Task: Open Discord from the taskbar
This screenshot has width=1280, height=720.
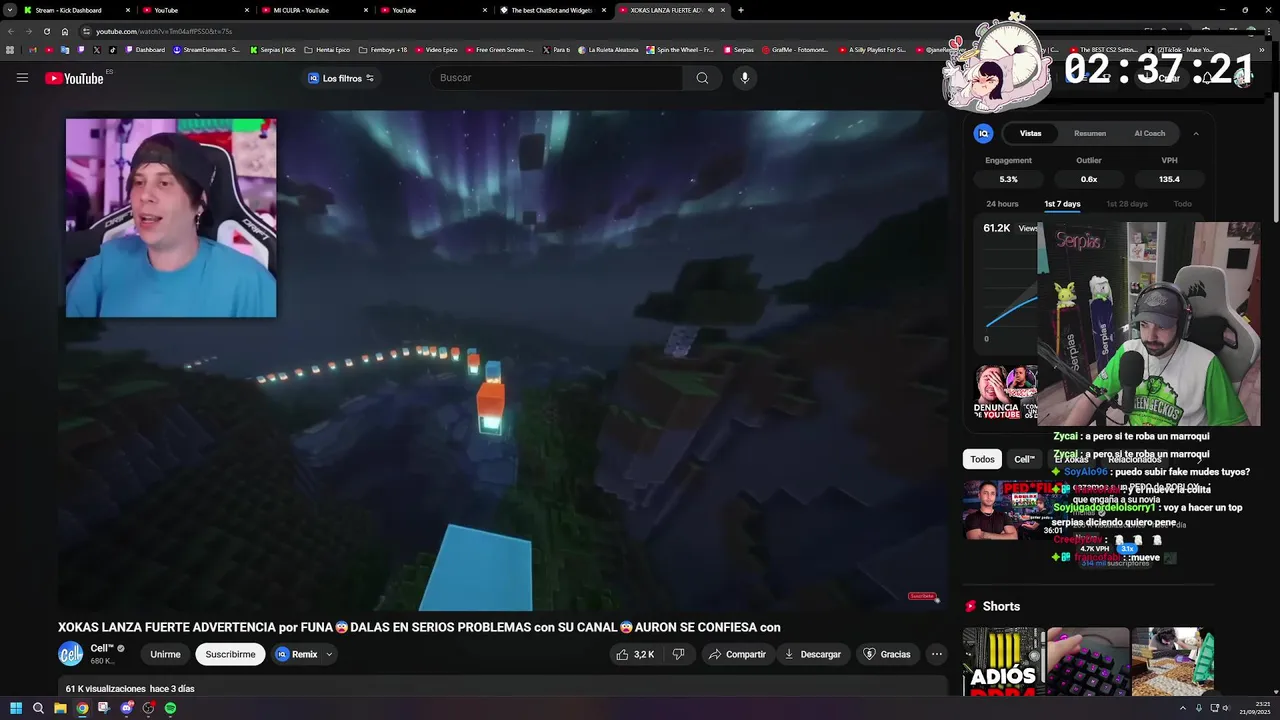Action: coord(126,708)
